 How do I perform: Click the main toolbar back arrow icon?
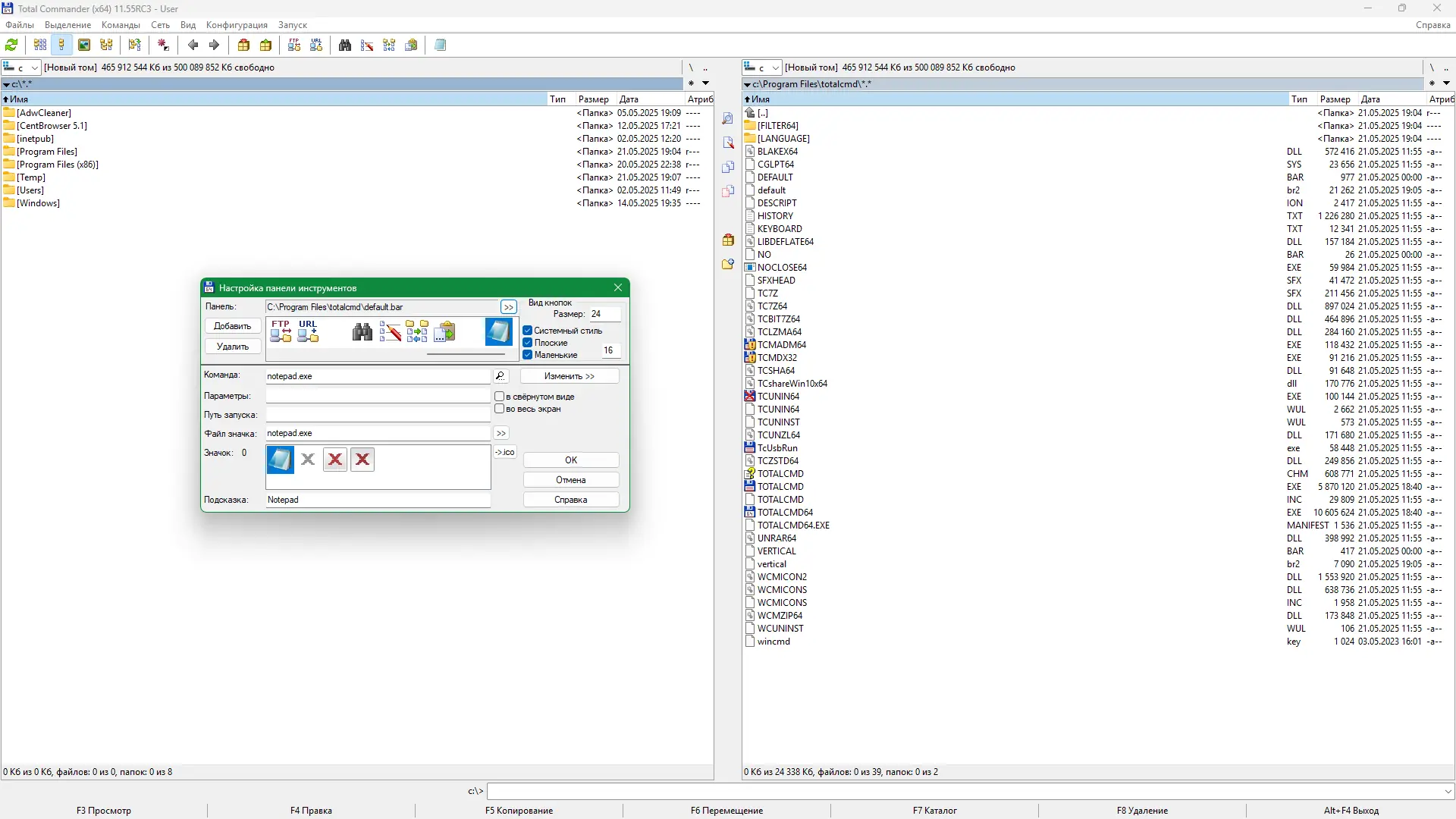pos(193,45)
